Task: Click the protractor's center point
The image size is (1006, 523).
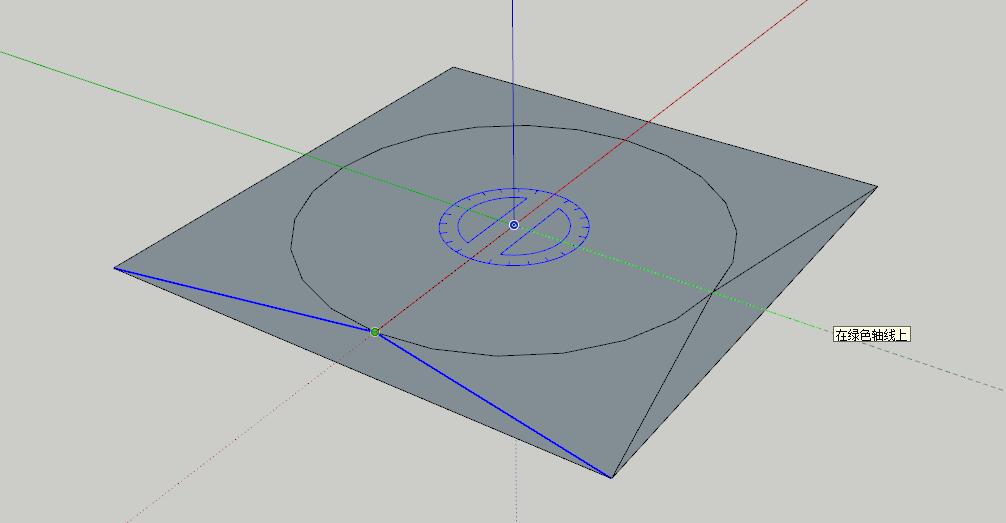Action: [x=514, y=225]
